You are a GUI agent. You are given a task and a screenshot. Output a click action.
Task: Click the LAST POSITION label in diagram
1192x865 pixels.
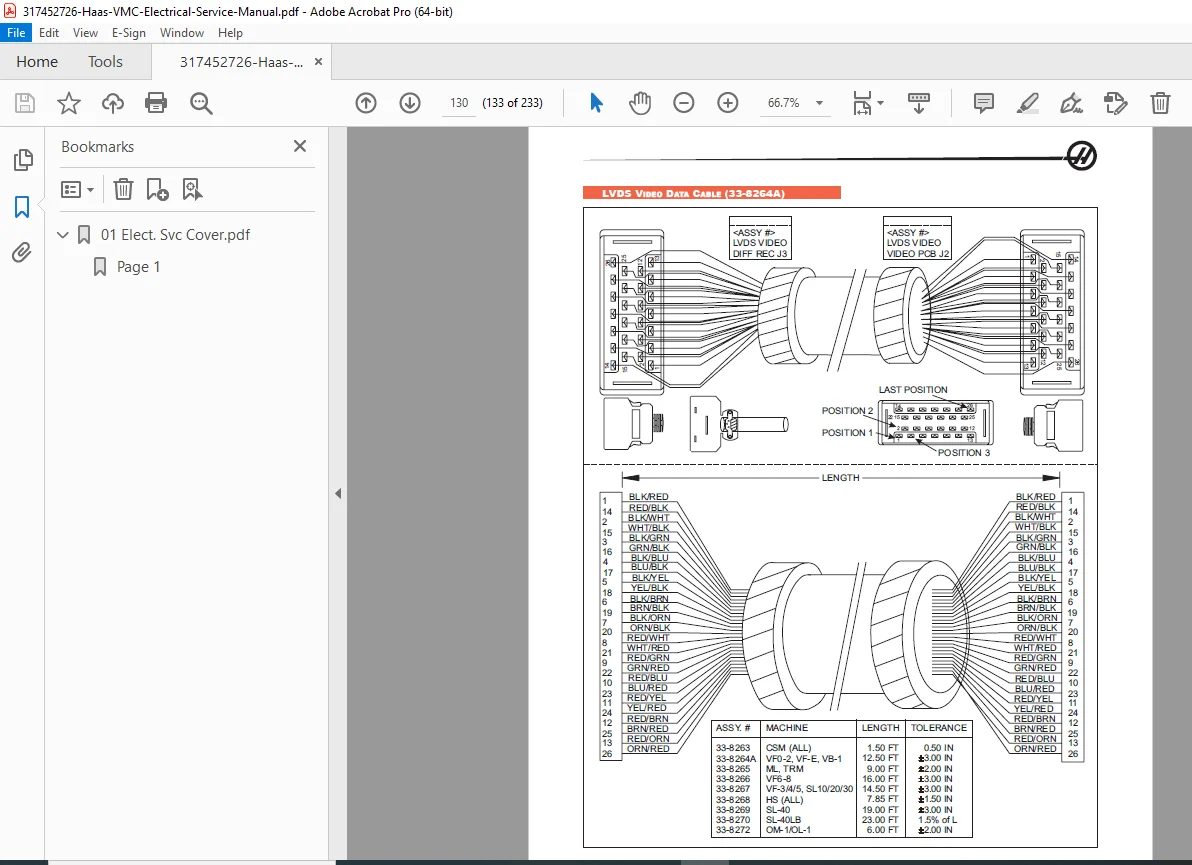913,390
